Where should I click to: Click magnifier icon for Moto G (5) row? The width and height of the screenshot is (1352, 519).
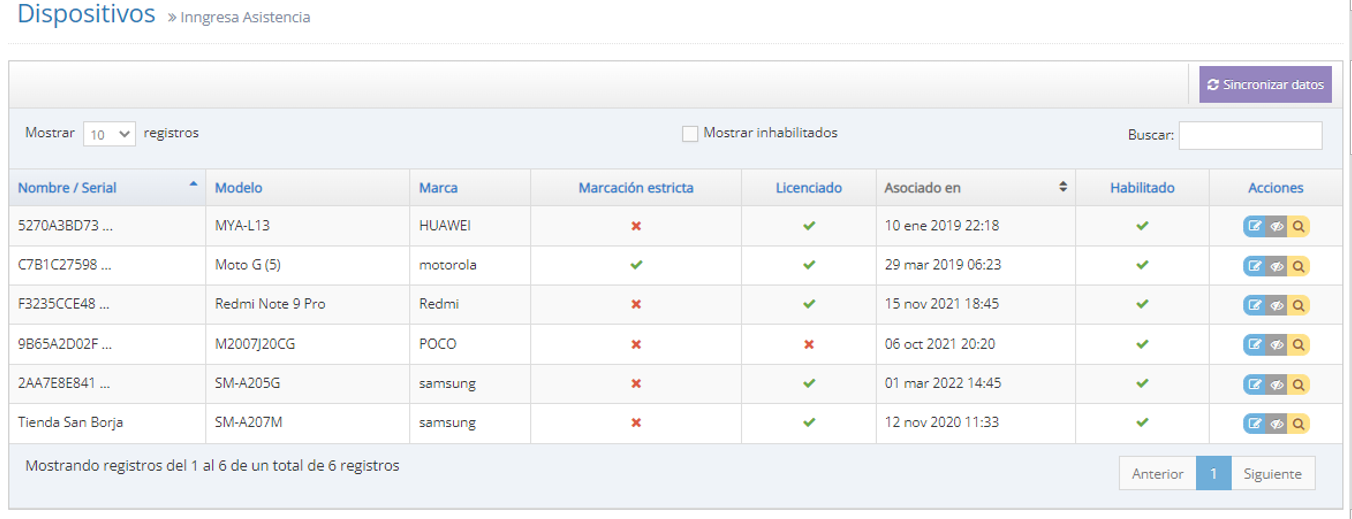tap(1298, 266)
